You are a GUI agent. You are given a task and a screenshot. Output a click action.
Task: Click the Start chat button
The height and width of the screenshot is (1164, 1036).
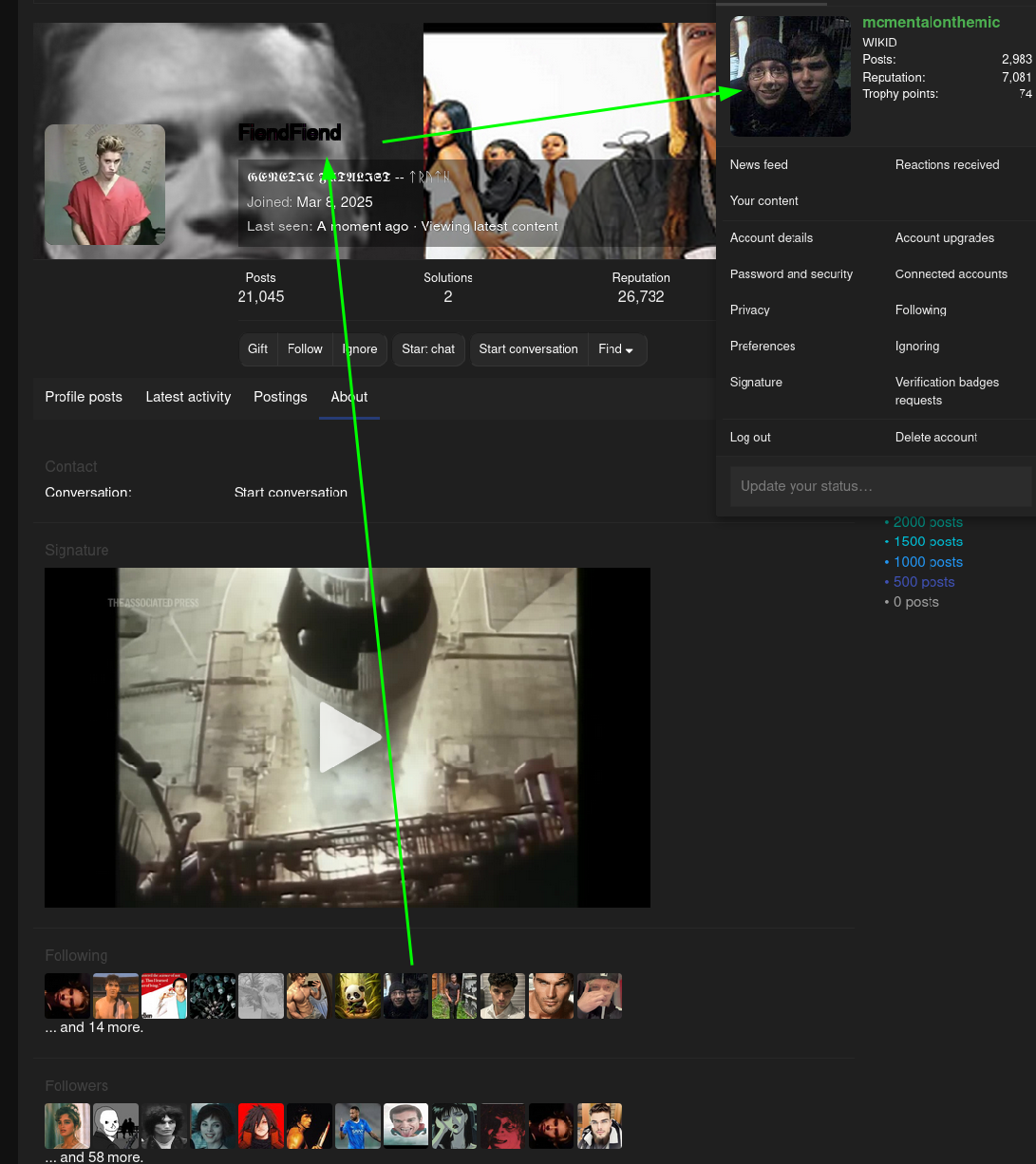tap(428, 349)
